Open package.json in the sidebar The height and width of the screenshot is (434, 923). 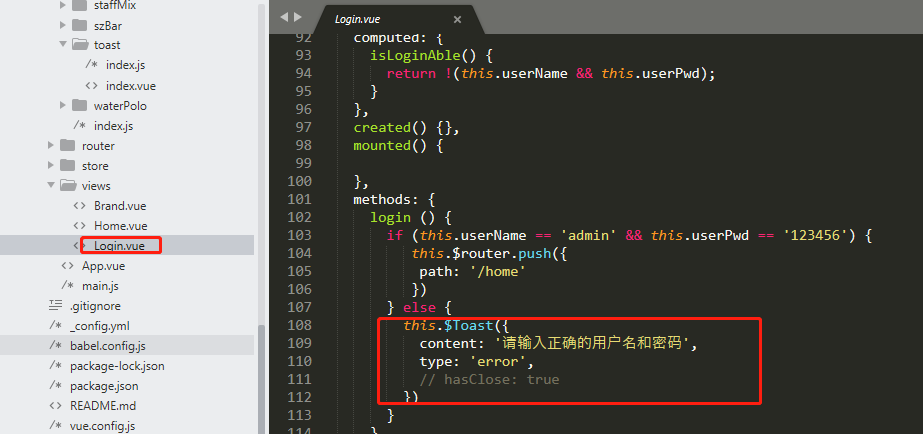click(104, 386)
